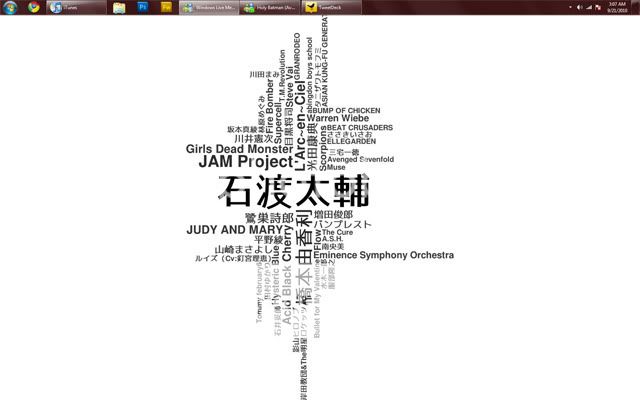This screenshot has width=640, height=400.
Task: Show hidden system tray icons arrow
Action: pyautogui.click(x=570, y=7)
